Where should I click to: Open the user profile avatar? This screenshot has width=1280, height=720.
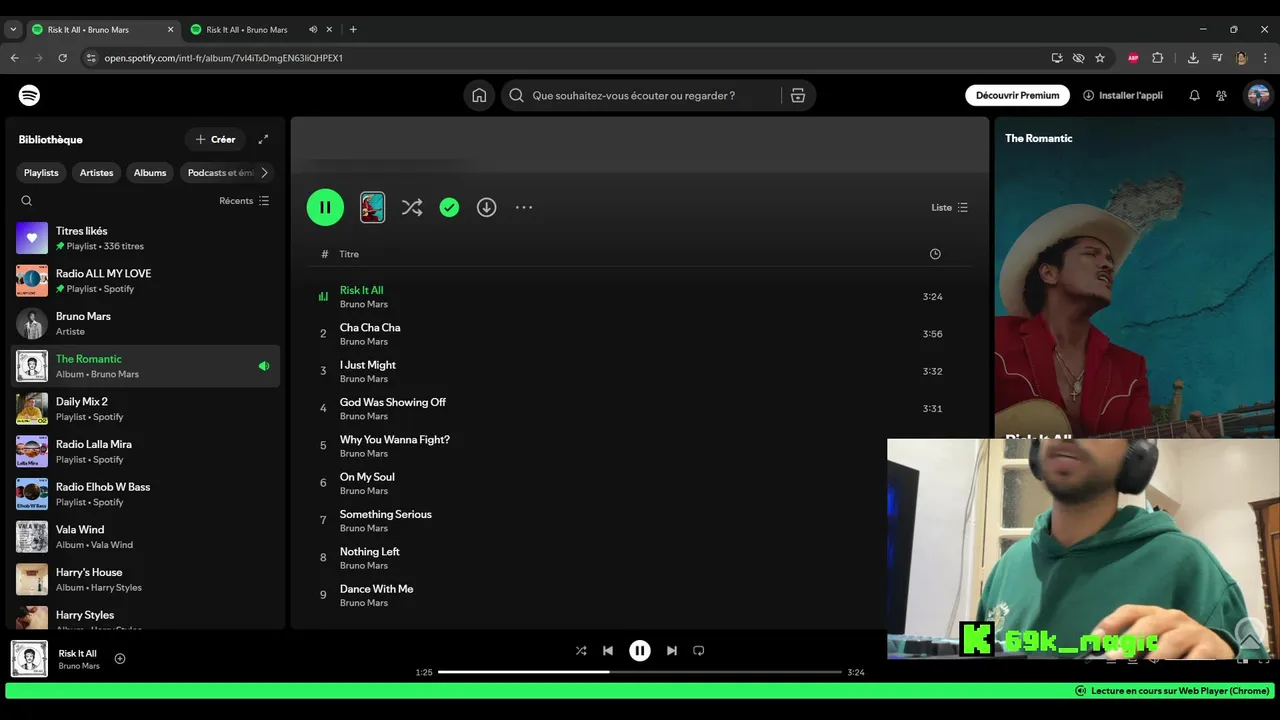(1258, 96)
